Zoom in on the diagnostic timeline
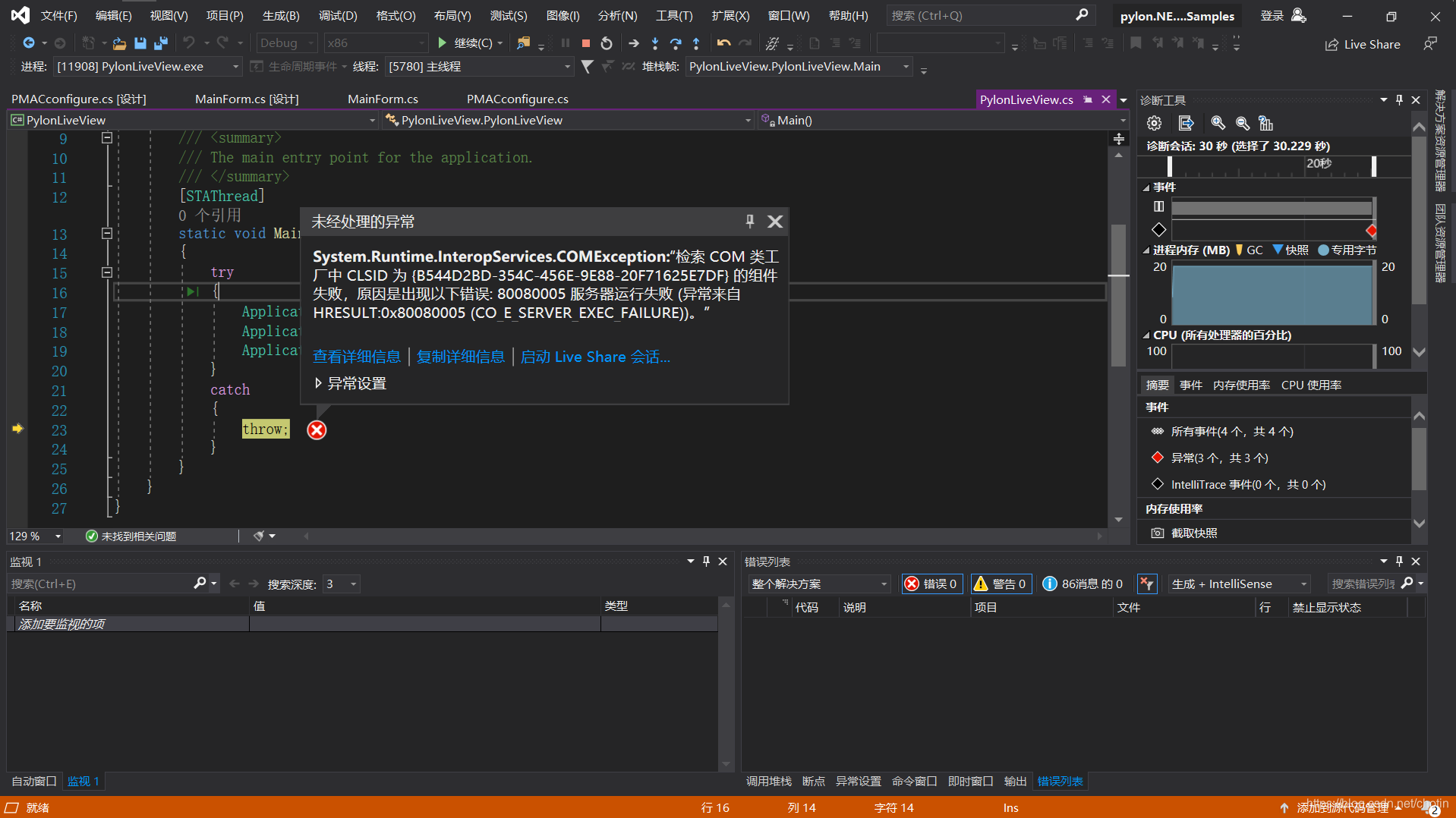1456x818 pixels. (x=1218, y=123)
